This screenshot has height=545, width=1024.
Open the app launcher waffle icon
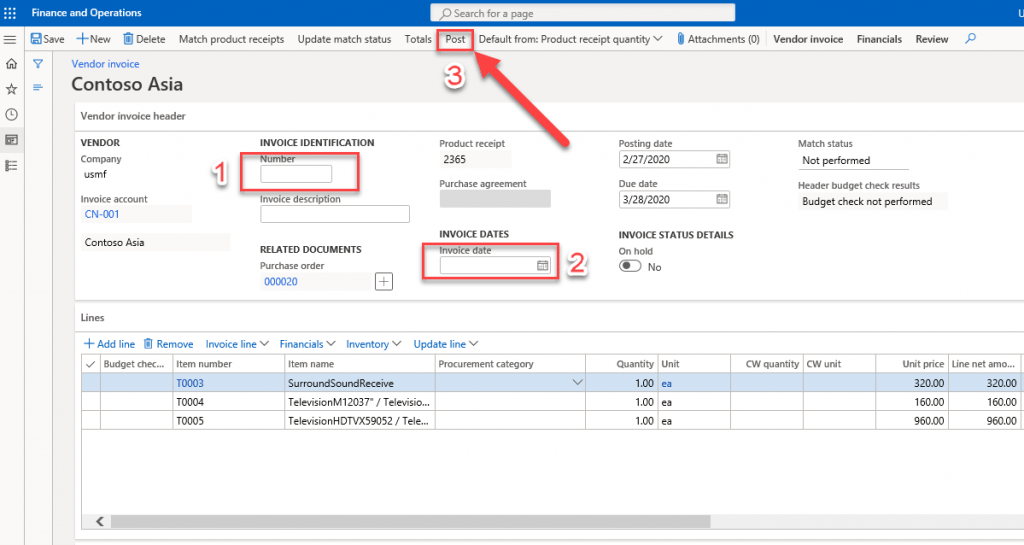click(10, 13)
